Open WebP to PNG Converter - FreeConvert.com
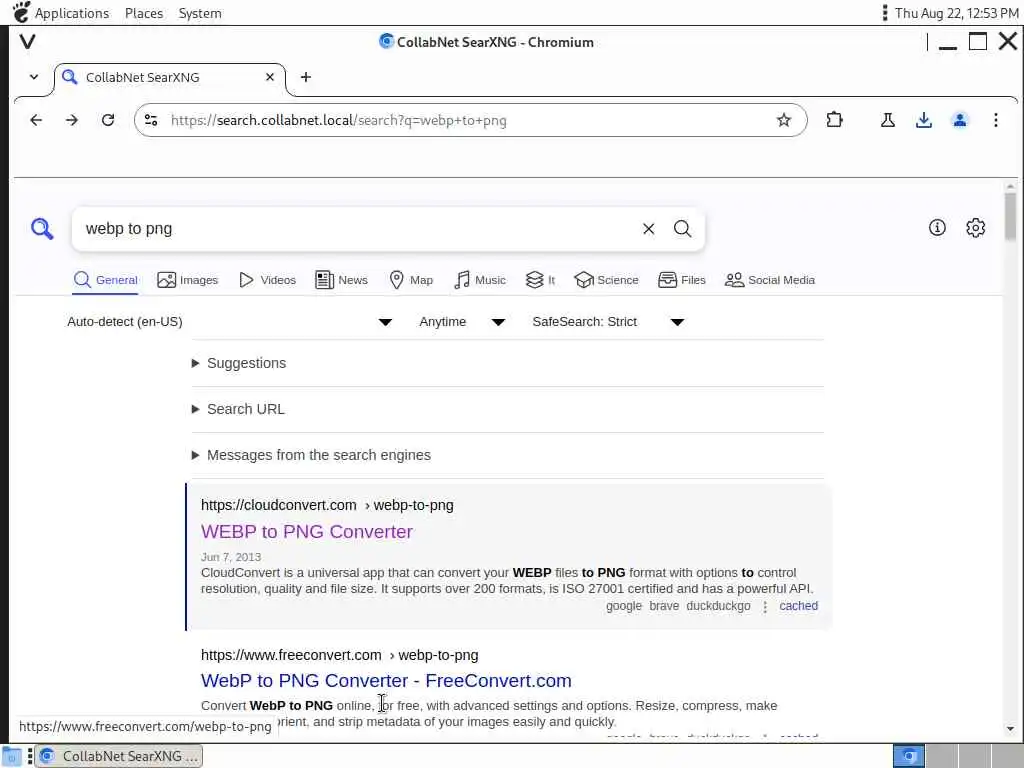The image size is (1024, 768). point(386,680)
